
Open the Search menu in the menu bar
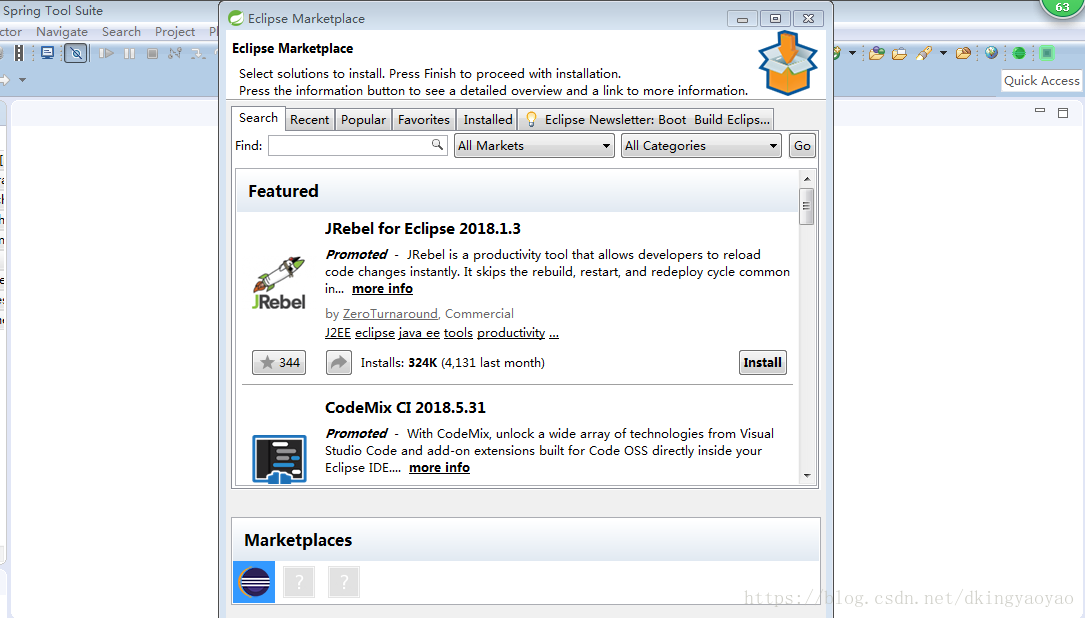point(121,32)
